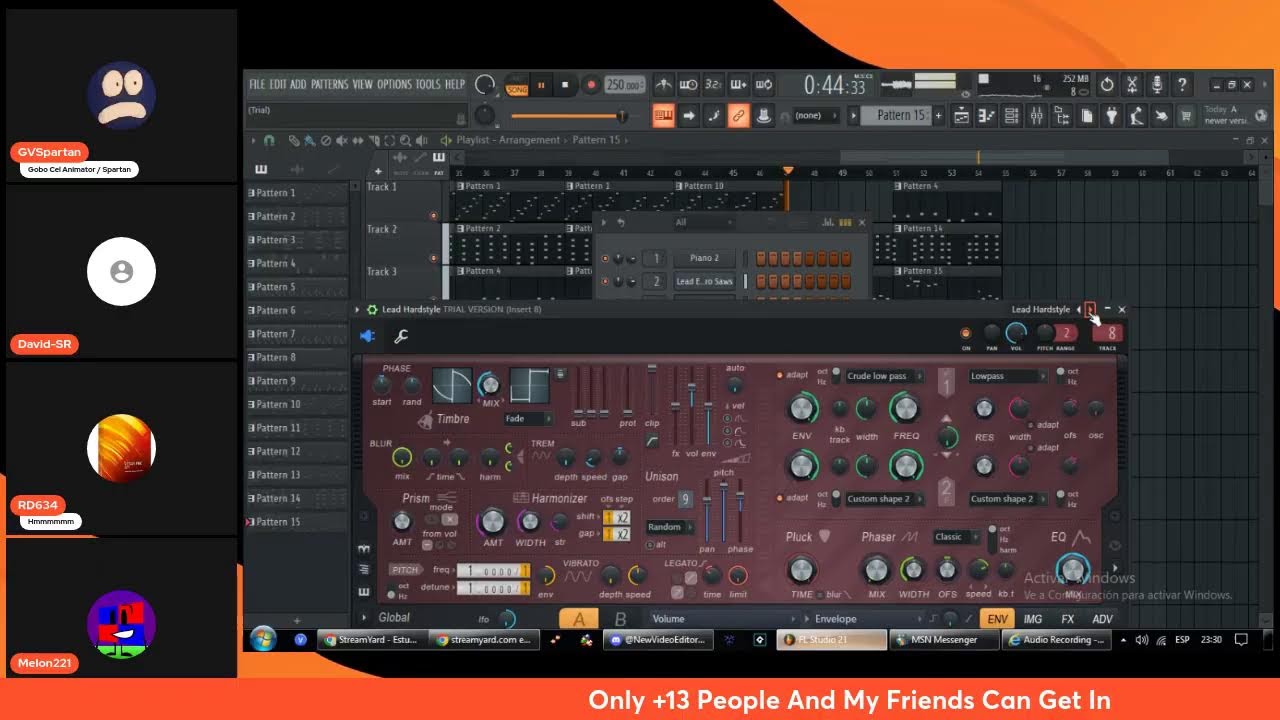
Task: Click the undo history icon in toolbar
Action: [x=1107, y=85]
